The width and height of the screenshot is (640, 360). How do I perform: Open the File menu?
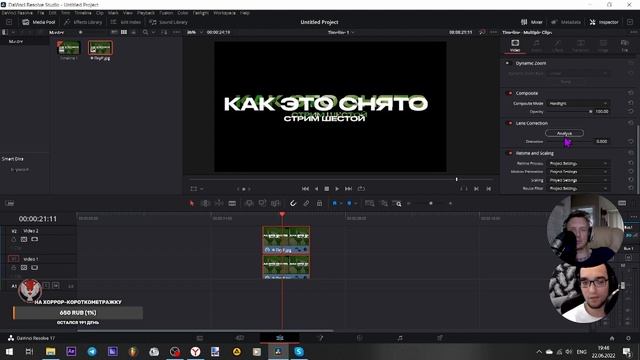click(x=41, y=13)
